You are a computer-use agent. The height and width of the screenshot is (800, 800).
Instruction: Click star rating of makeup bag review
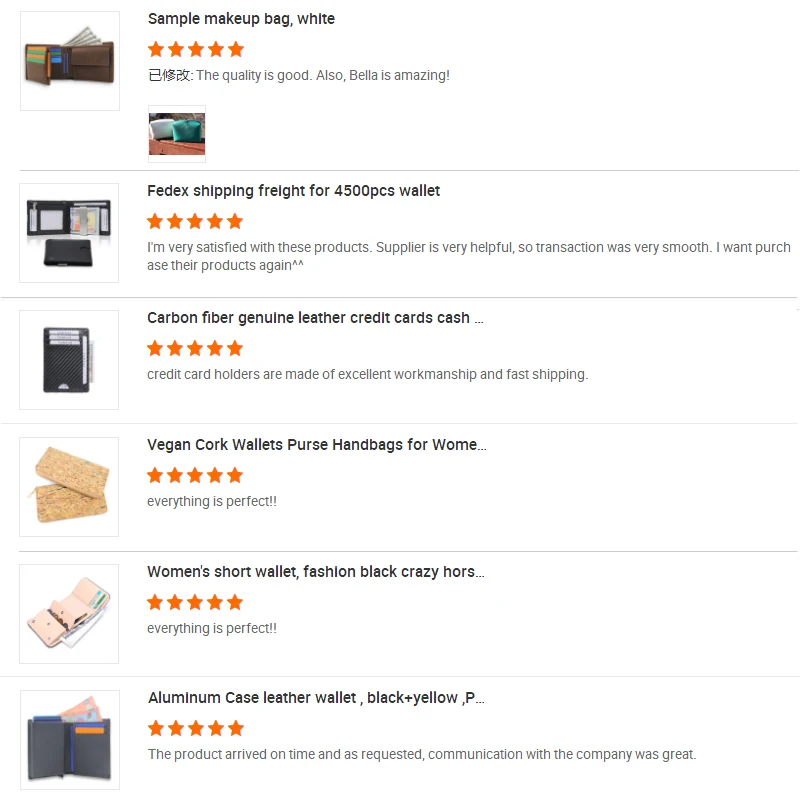coord(196,49)
